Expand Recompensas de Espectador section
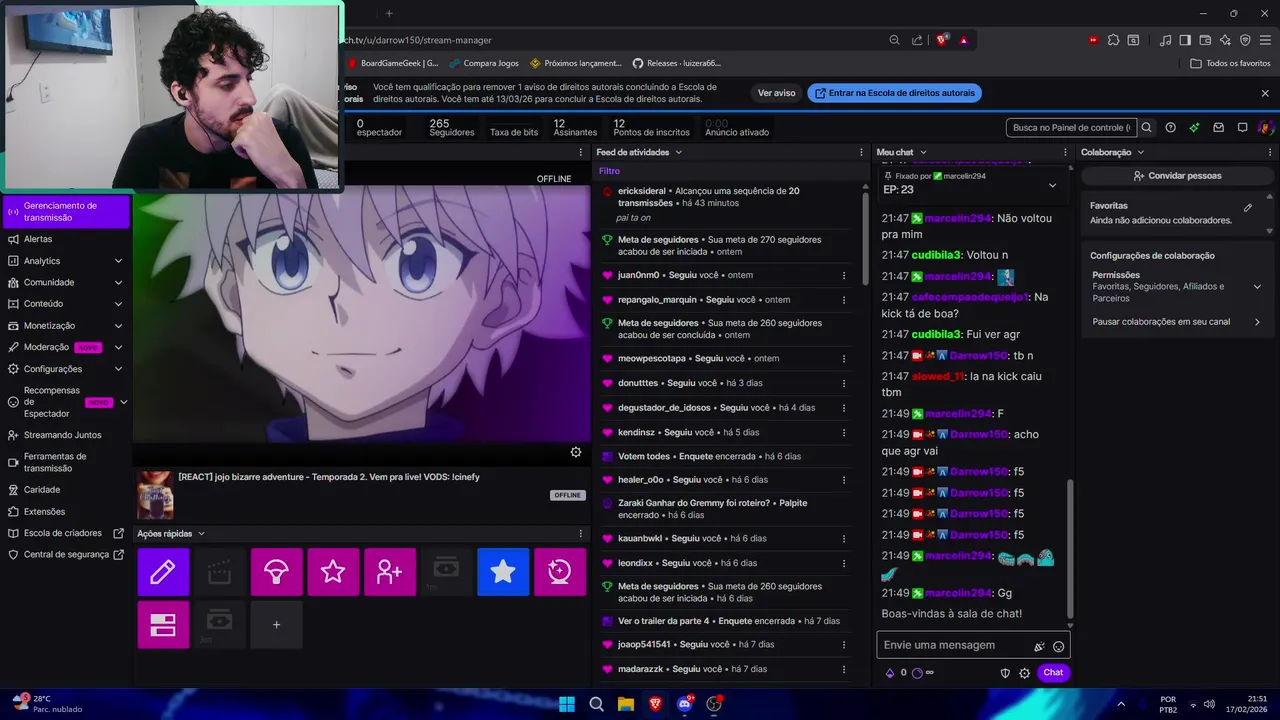1280x720 pixels. tap(123, 402)
